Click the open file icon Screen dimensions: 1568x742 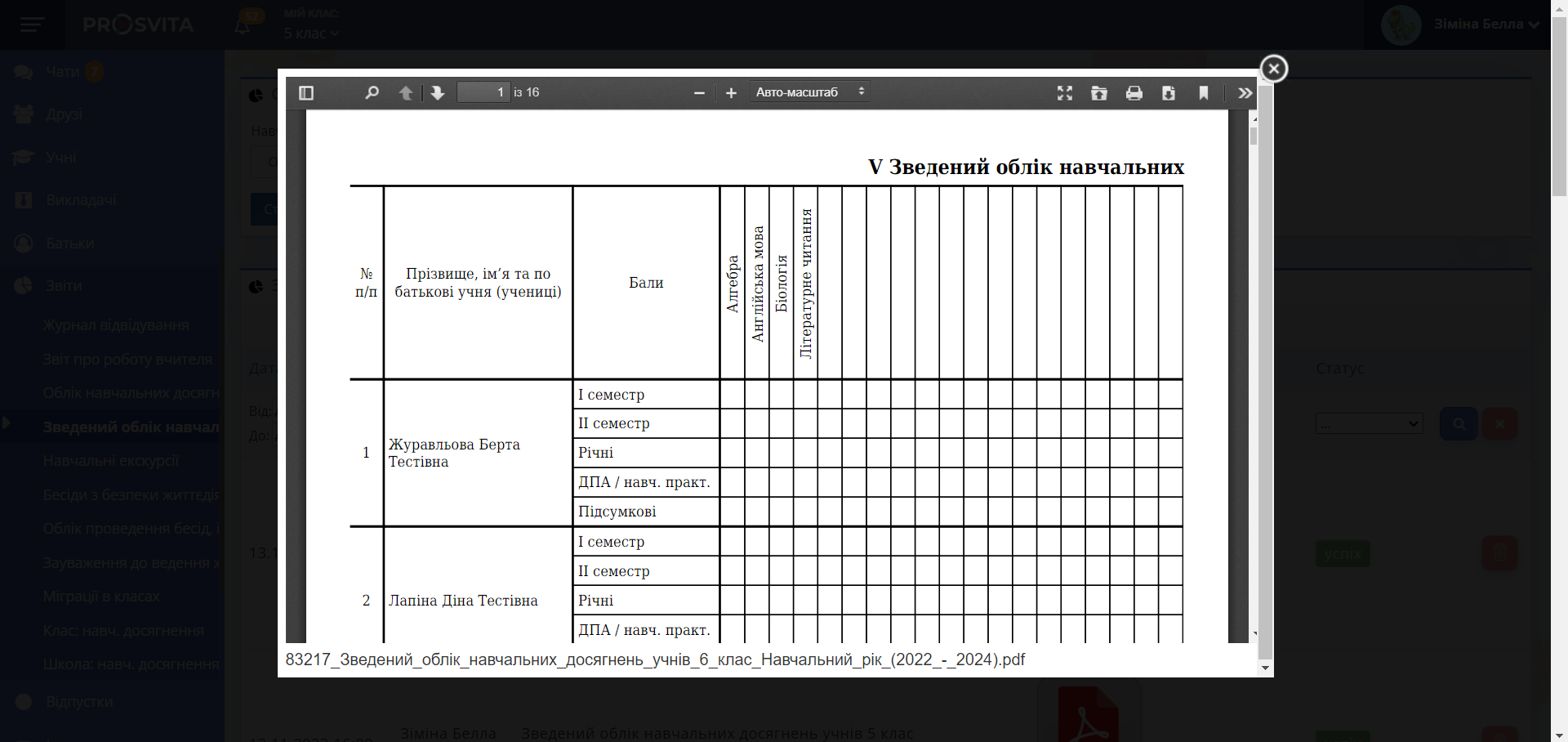coord(1099,93)
